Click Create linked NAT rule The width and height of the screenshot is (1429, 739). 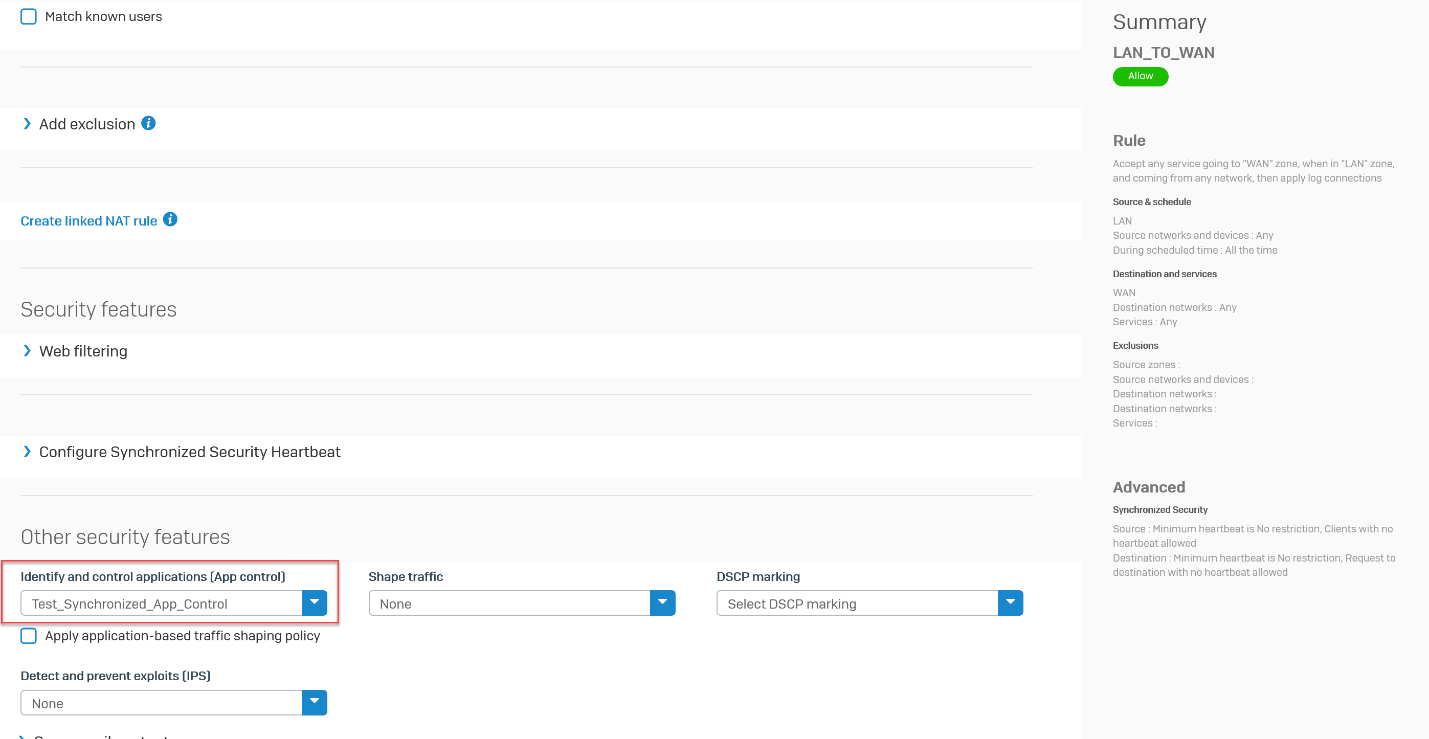click(x=89, y=219)
